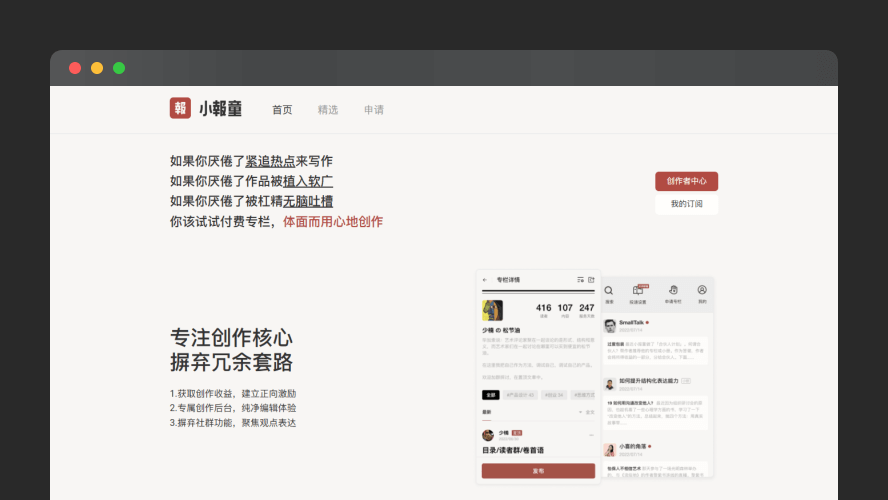888x500 pixels.
Task: Click the macOS green maximize window dot
Action: pyautogui.click(x=119, y=68)
